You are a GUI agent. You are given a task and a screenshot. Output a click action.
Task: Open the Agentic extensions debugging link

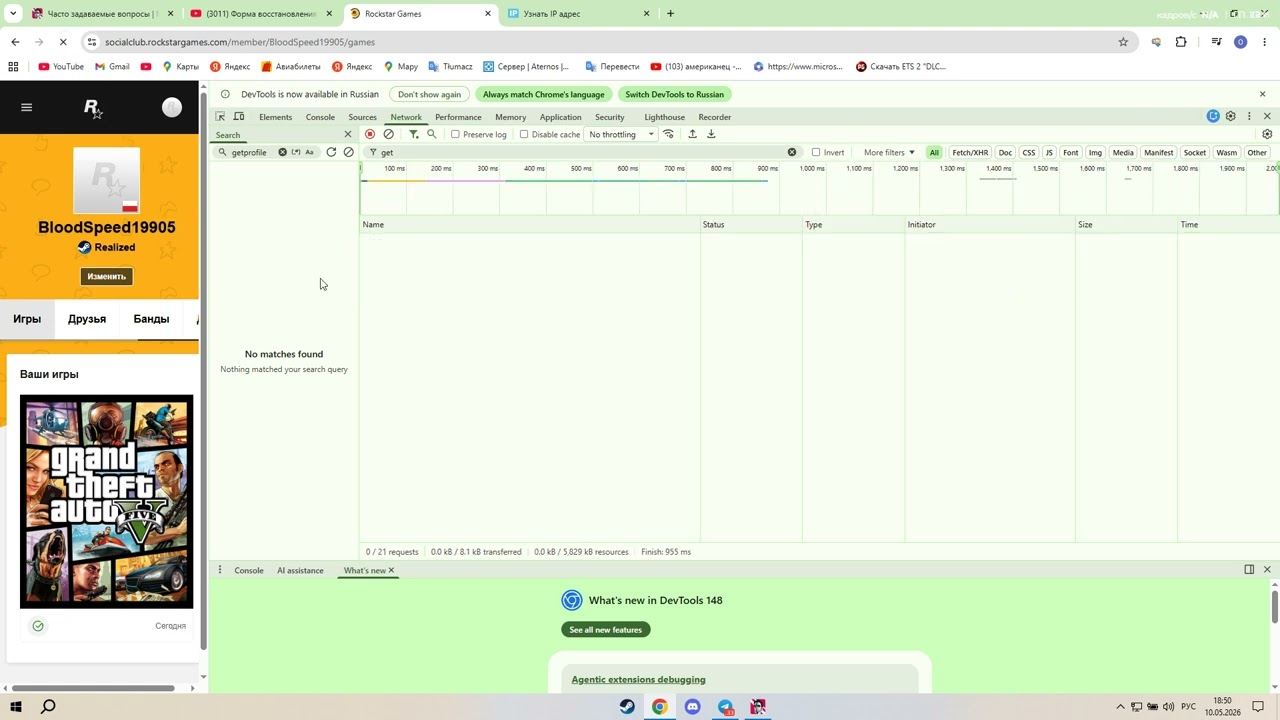638,680
